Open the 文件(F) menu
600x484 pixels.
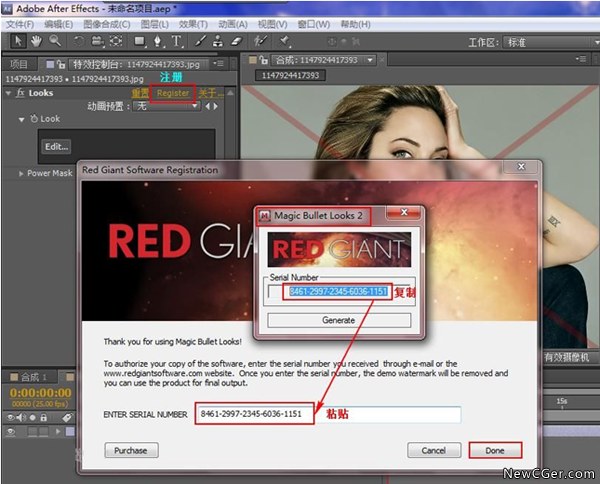click(20, 24)
